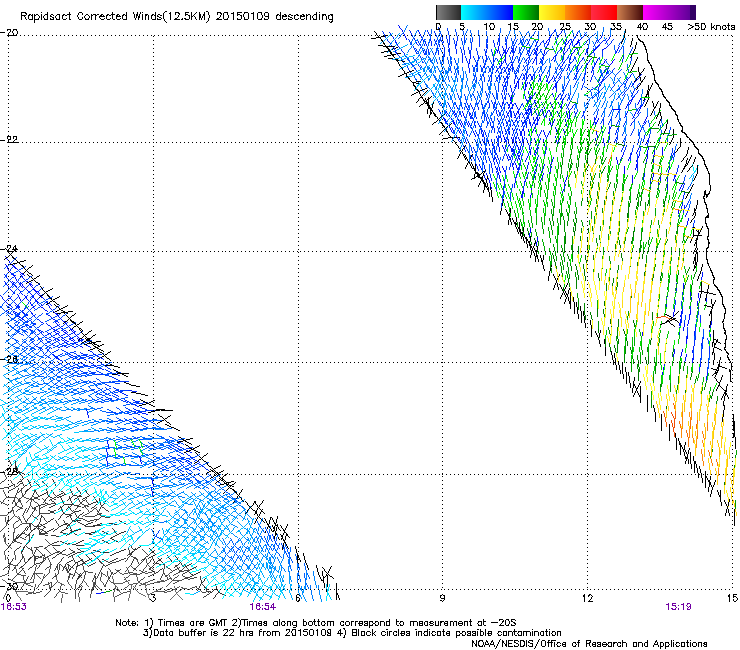Screen dimensions: 740x650
Task: Click the 'NOAA/NESDIS/Office of Research and Applications' credit
Action: tap(589, 644)
